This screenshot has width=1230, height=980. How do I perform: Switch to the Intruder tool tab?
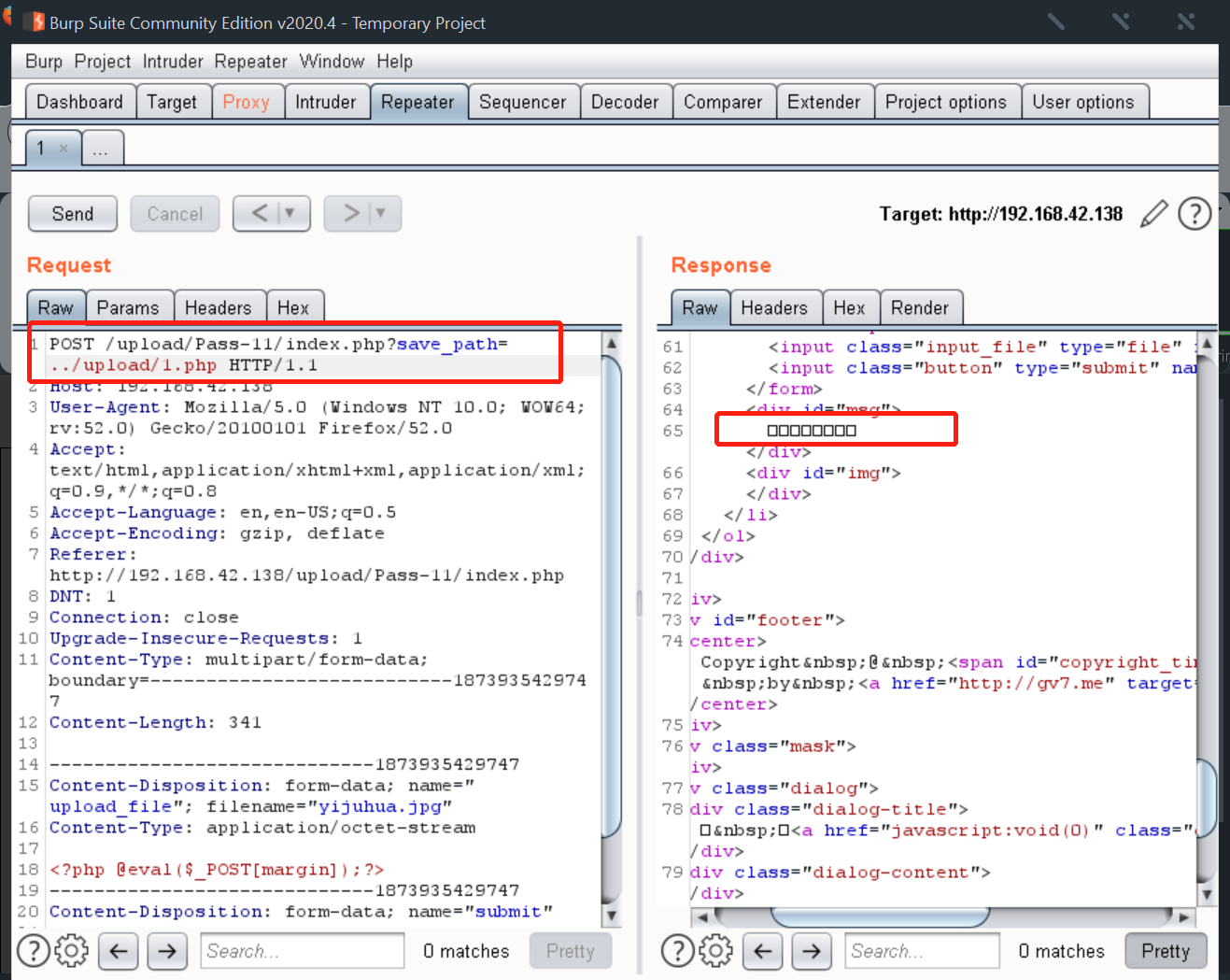[x=326, y=102]
